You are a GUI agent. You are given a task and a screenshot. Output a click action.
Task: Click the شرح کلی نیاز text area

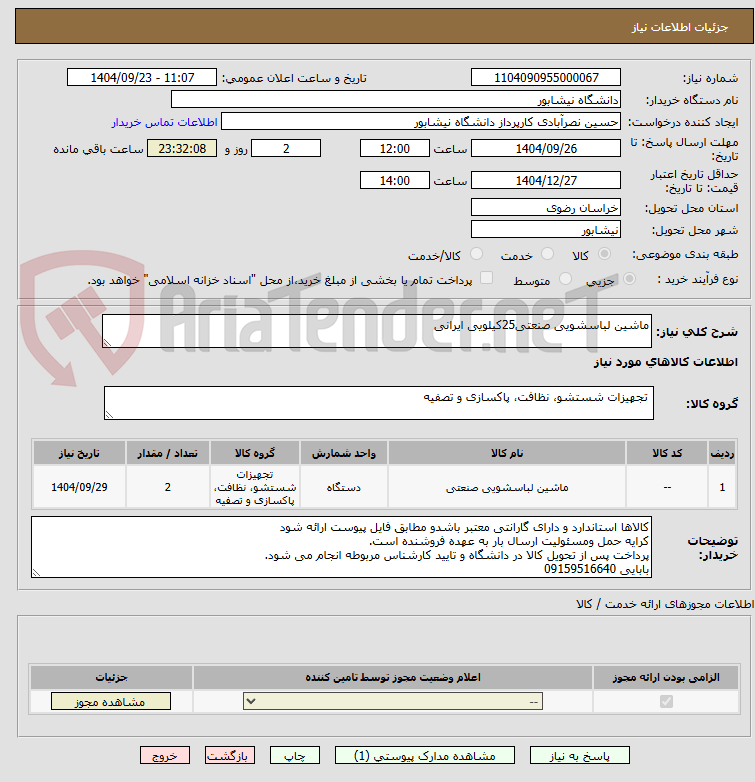(377, 331)
